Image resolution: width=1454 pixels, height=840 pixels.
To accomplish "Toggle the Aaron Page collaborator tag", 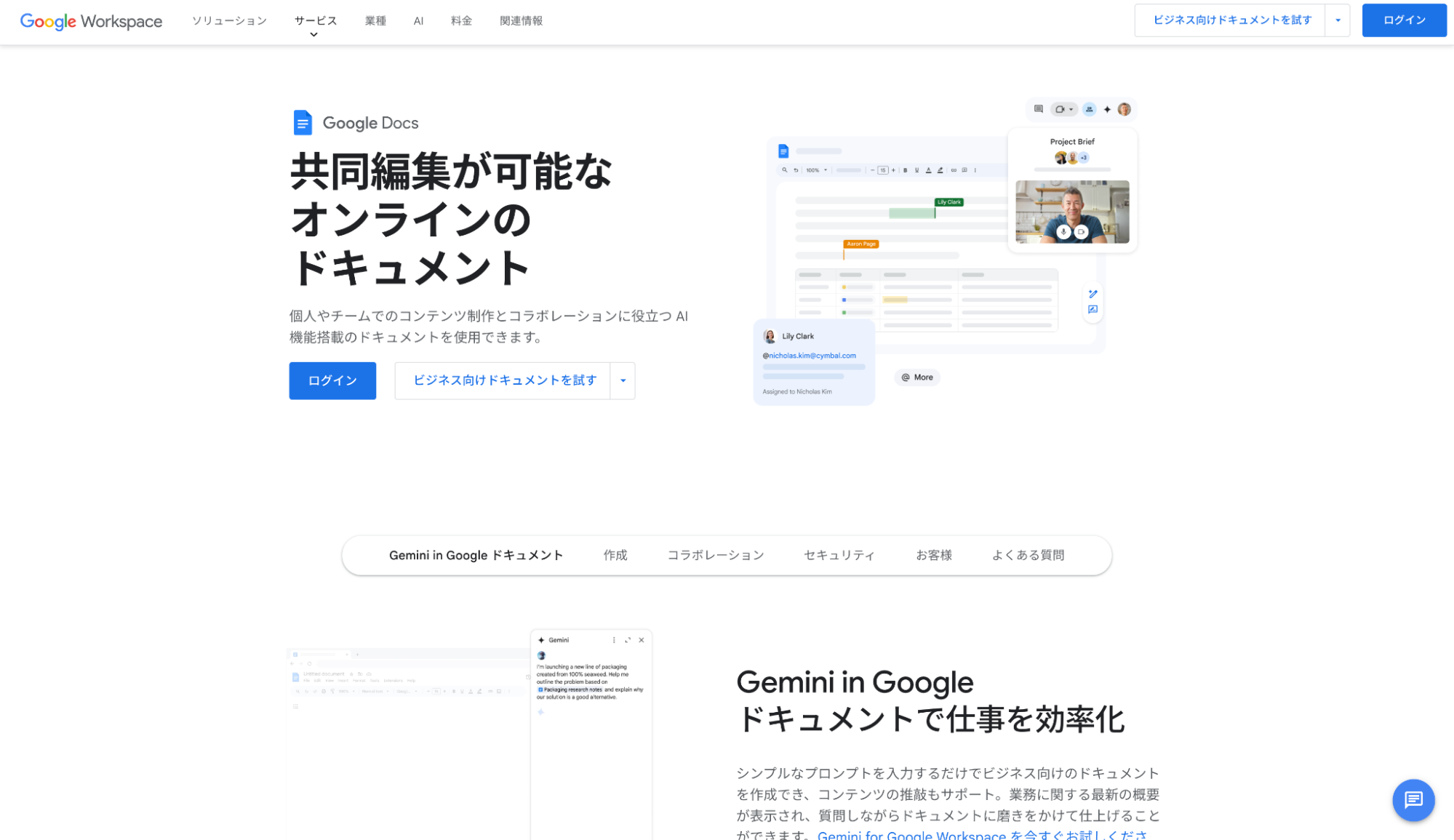I will pos(861,243).
